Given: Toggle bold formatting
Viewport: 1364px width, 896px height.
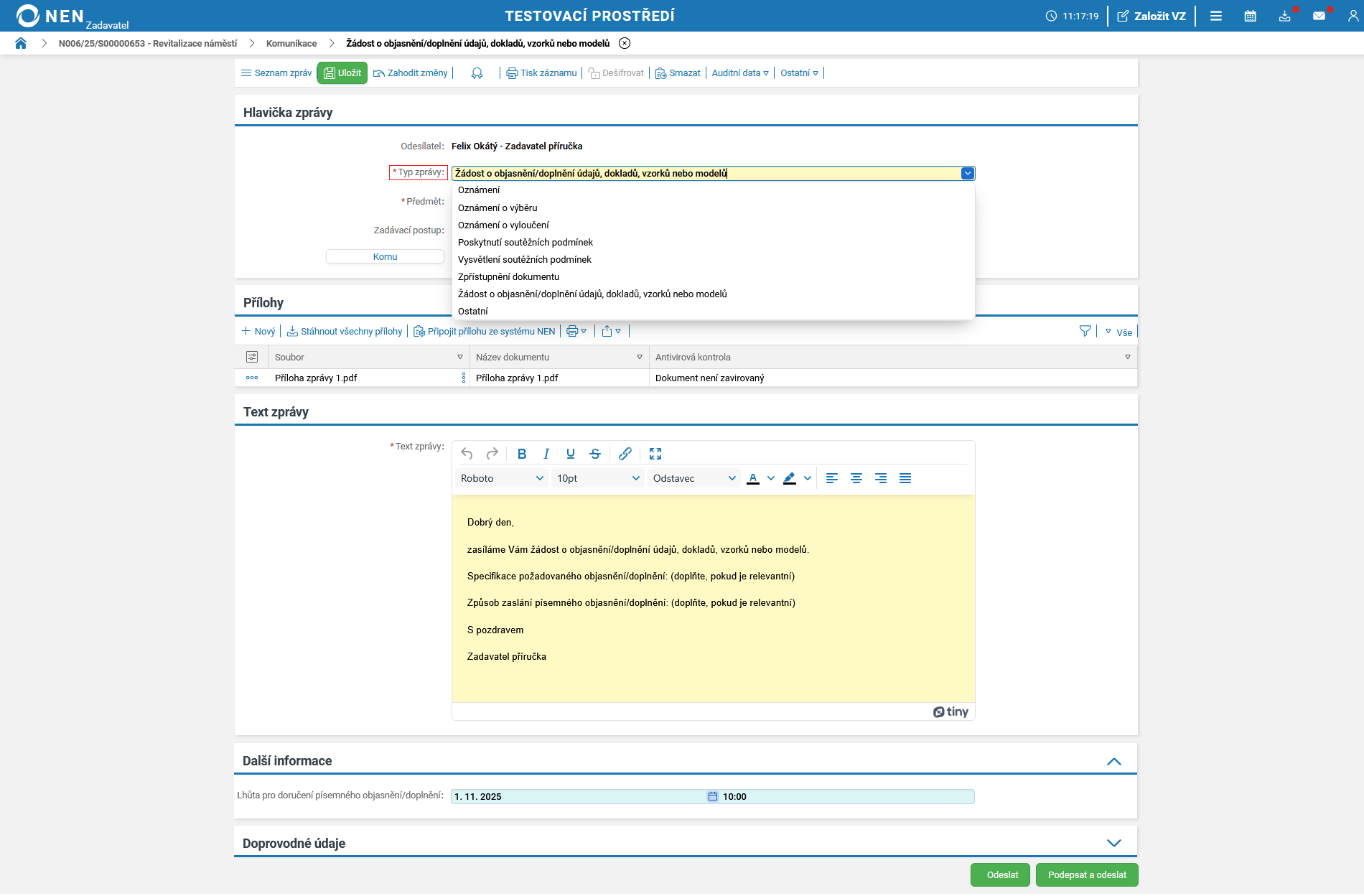Looking at the screenshot, I should pos(522,454).
